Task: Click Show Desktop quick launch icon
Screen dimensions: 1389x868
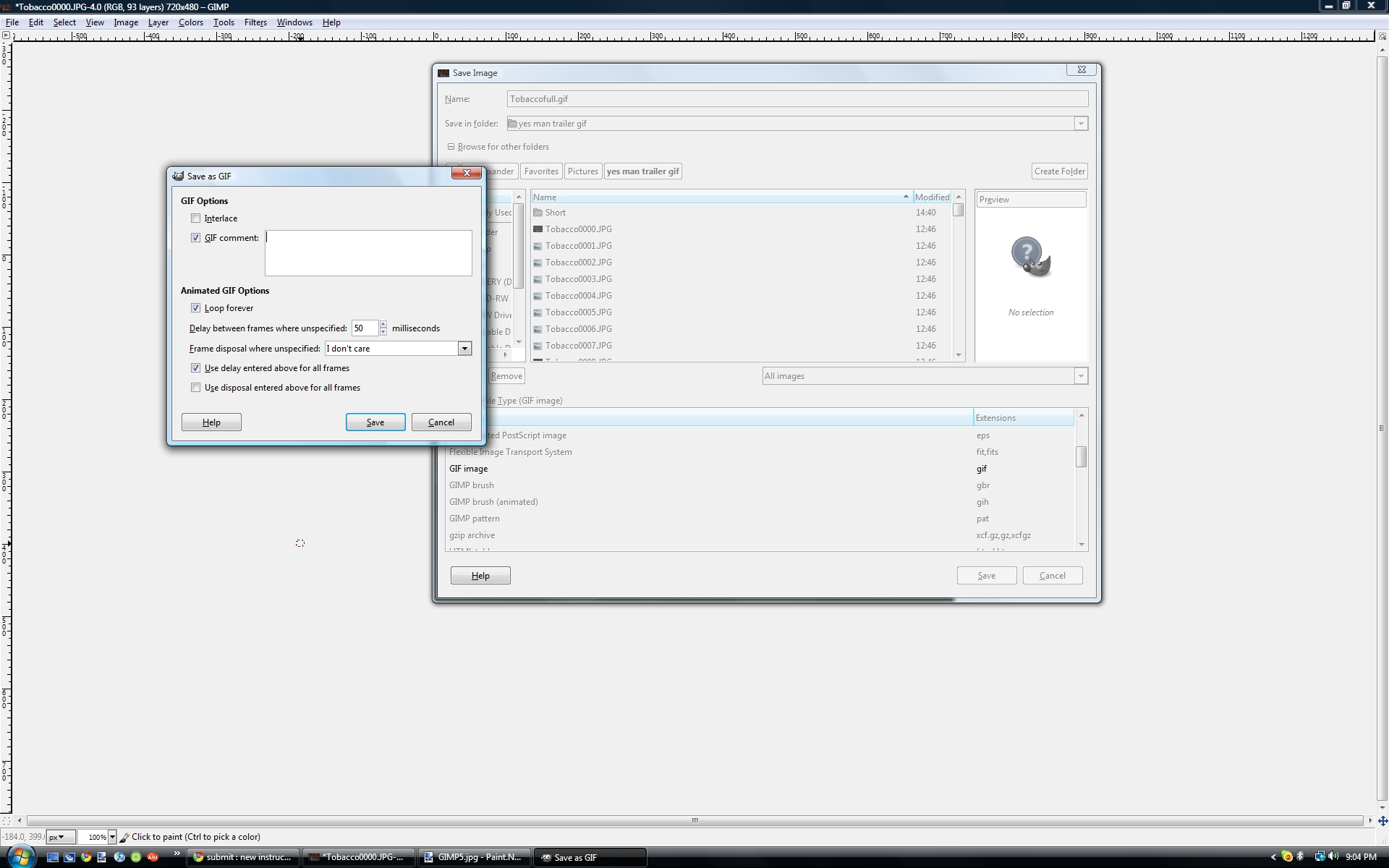Action: [x=53, y=857]
